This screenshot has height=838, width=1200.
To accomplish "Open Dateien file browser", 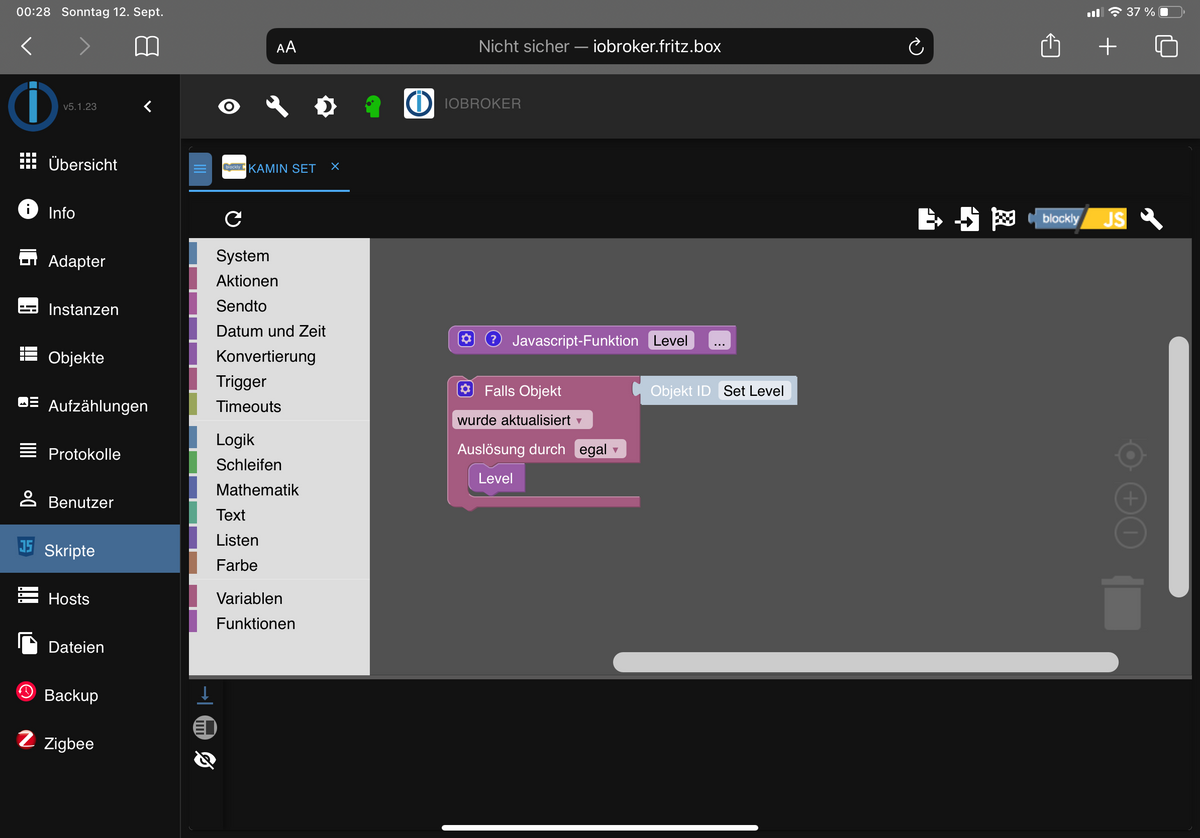I will (90, 646).
